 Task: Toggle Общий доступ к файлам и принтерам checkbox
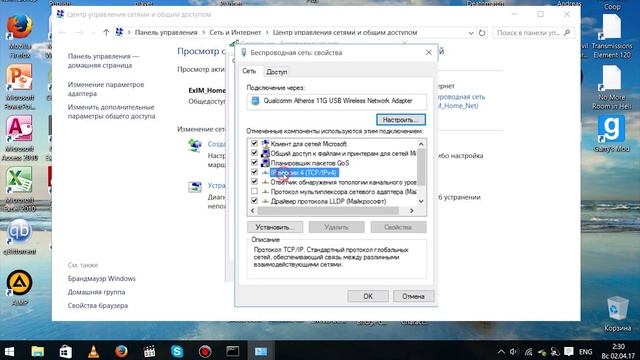(x=254, y=153)
